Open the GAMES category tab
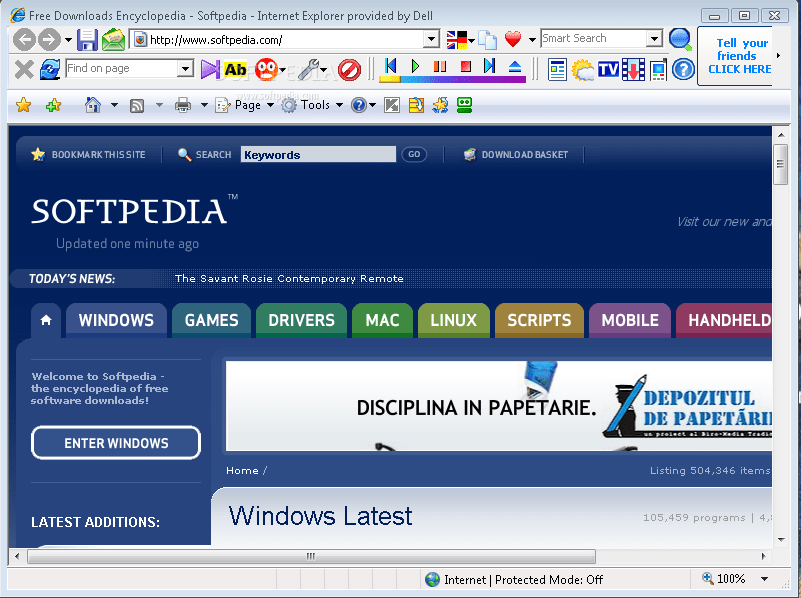Image resolution: width=801 pixels, height=598 pixels. [211, 320]
